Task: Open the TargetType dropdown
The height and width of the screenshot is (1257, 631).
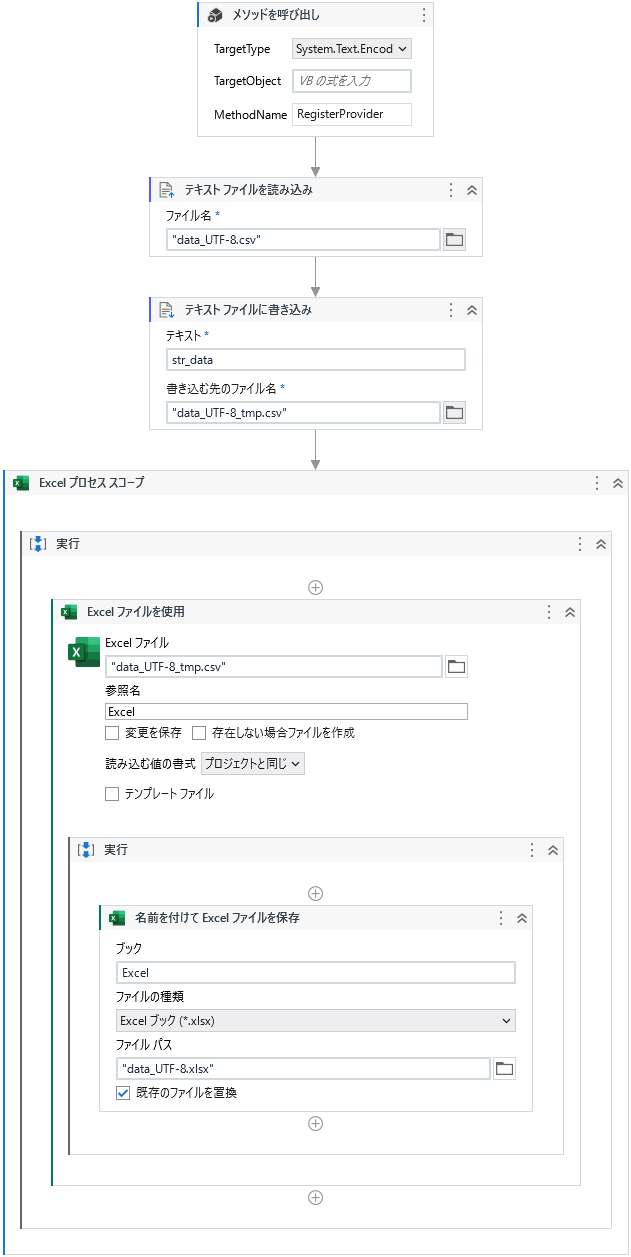Action: 349,48
